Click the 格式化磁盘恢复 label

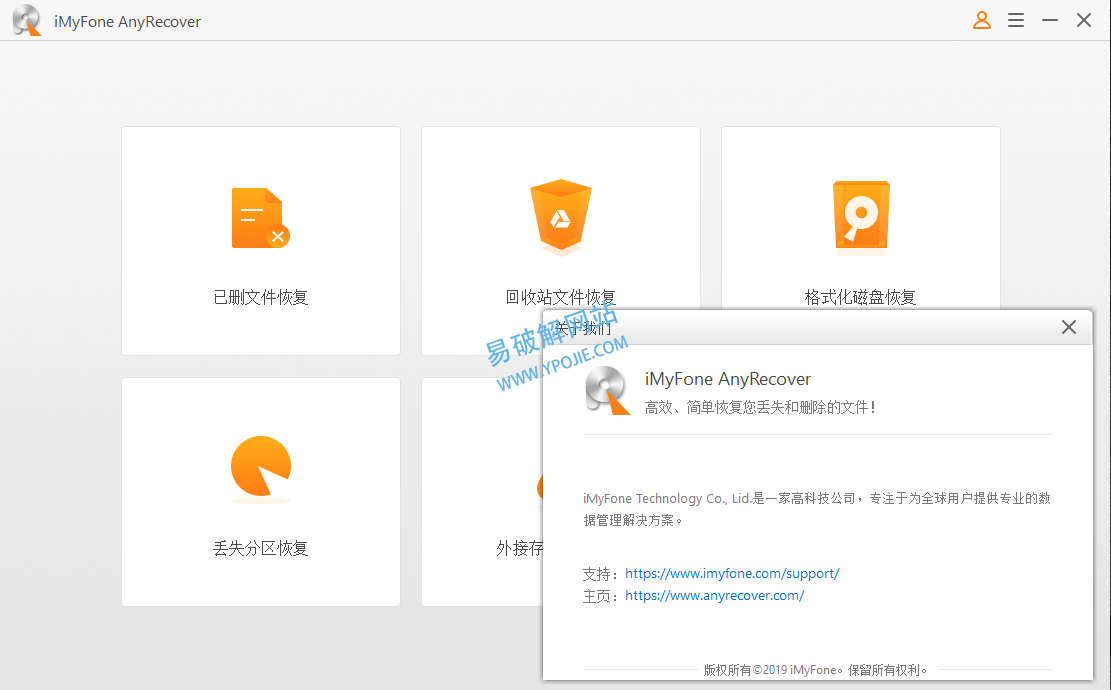tap(860, 297)
